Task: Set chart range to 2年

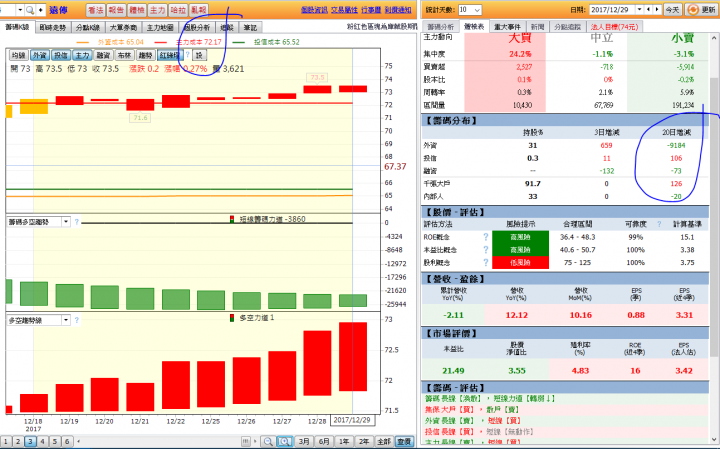Action: 364,442
